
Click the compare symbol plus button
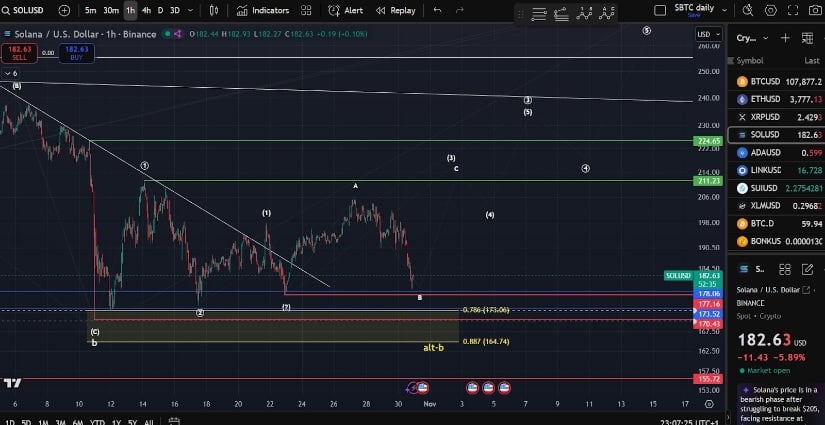[64, 10]
